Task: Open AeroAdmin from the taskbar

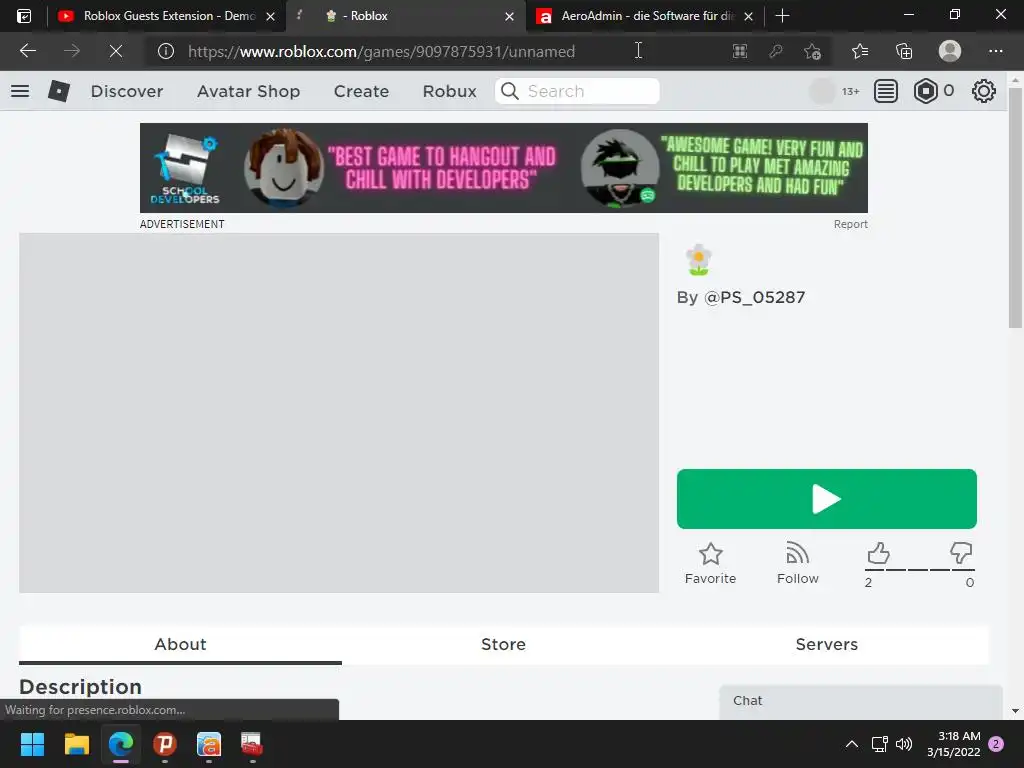Action: [209, 744]
